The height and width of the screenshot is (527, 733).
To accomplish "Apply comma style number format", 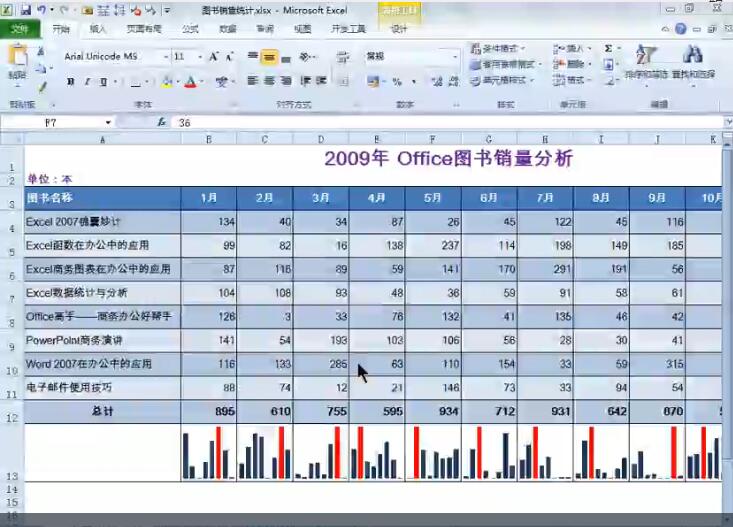I will pyautogui.click(x=414, y=82).
